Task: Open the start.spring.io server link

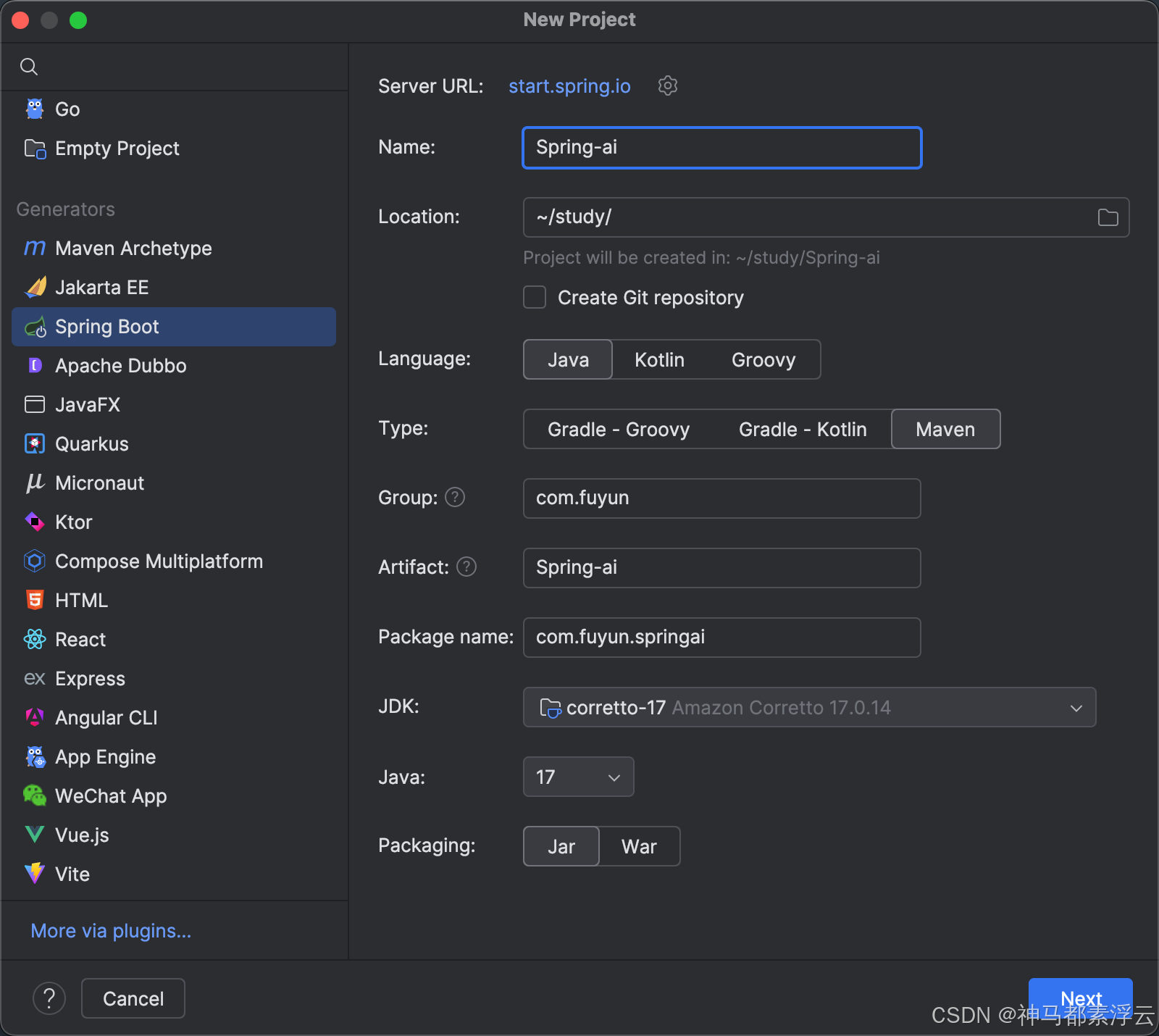Action: coord(569,85)
